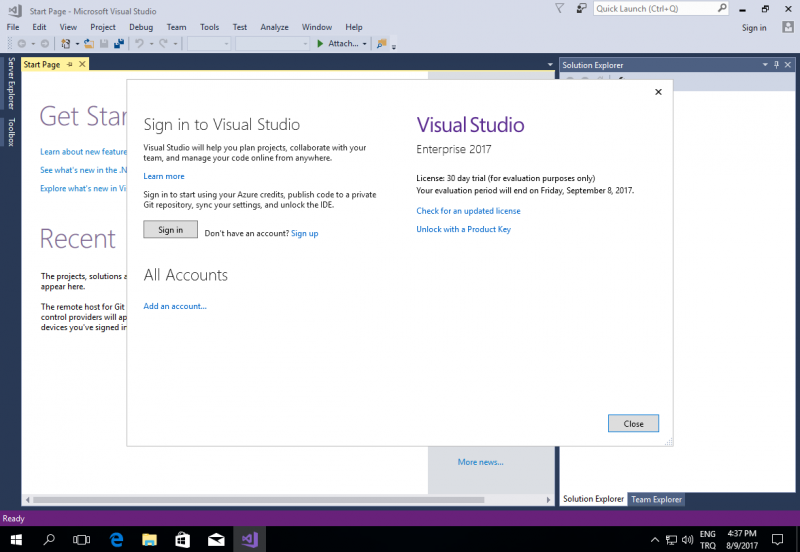This screenshot has height=552, width=800.
Task: Expand the Attach button dropdown arrow
Action: [364, 44]
